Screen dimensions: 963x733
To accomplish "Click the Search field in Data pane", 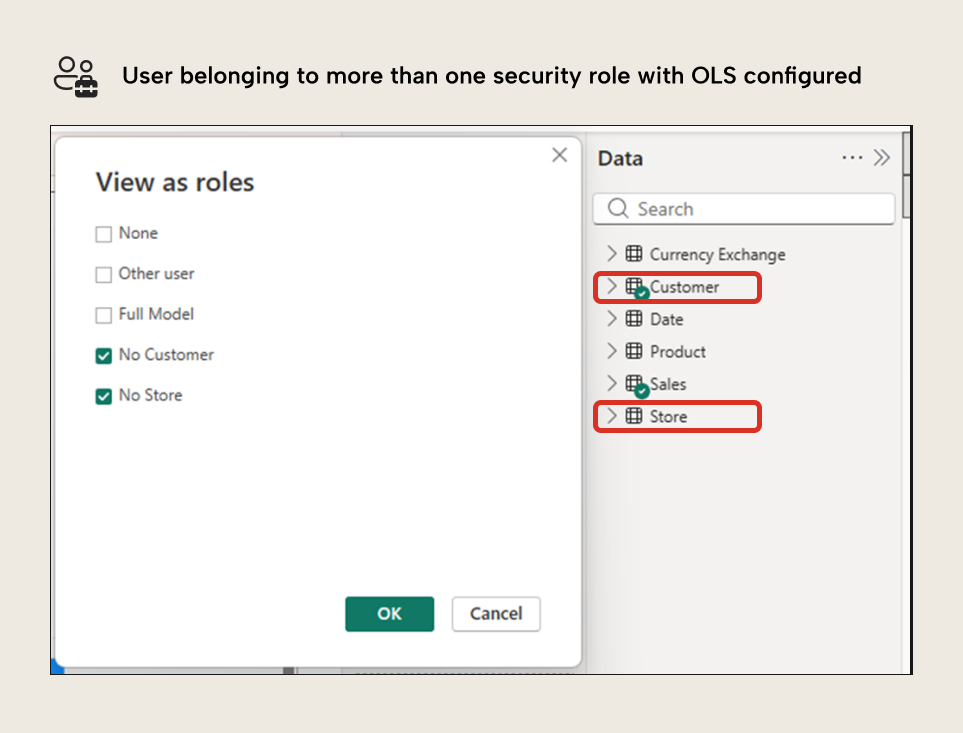I will [744, 209].
